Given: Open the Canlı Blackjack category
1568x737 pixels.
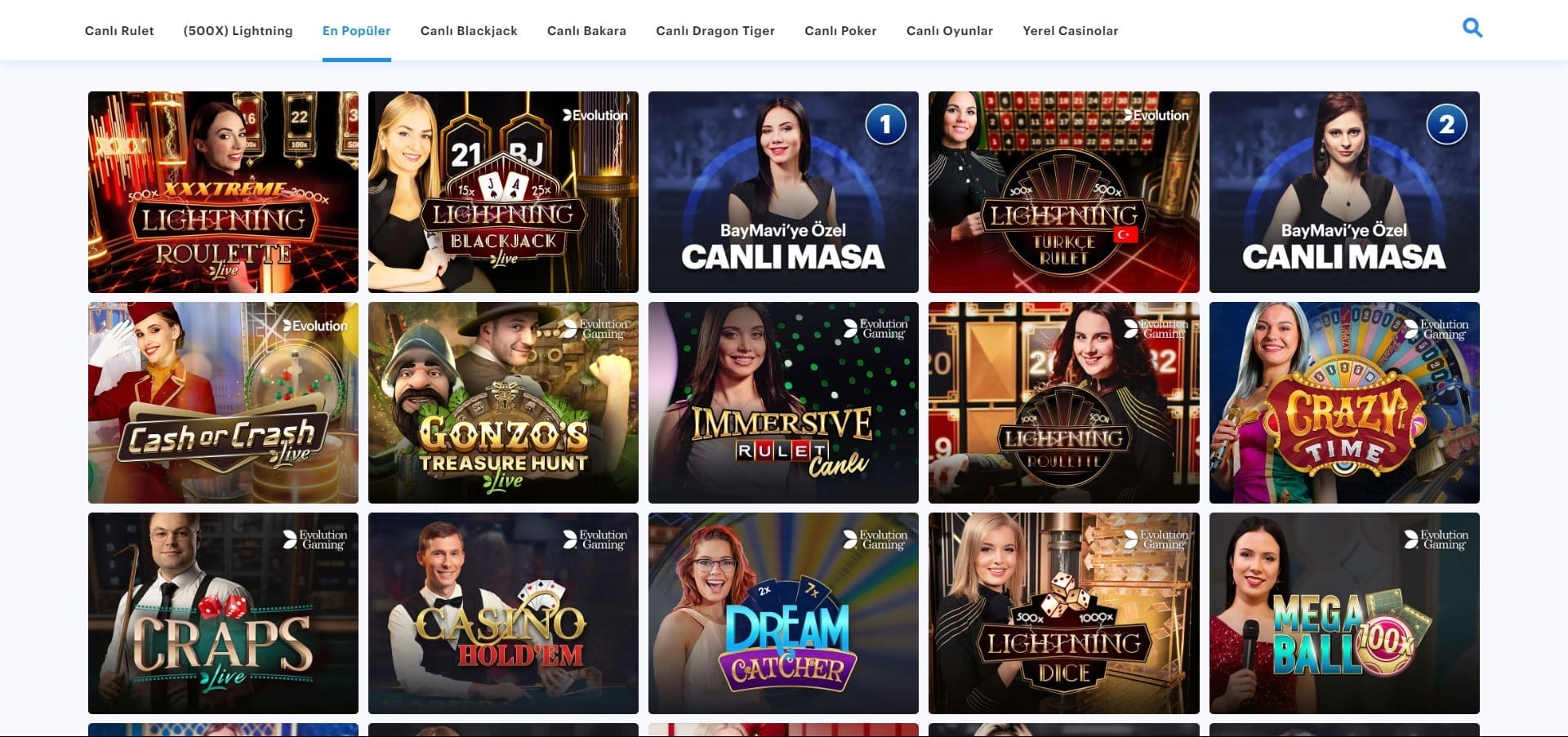Looking at the screenshot, I should (469, 30).
